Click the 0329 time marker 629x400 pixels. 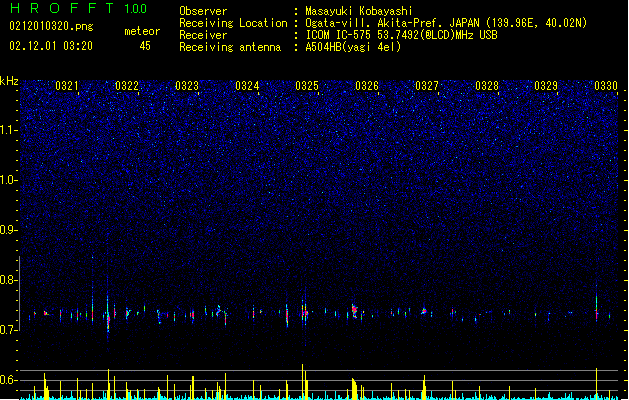tap(546, 86)
